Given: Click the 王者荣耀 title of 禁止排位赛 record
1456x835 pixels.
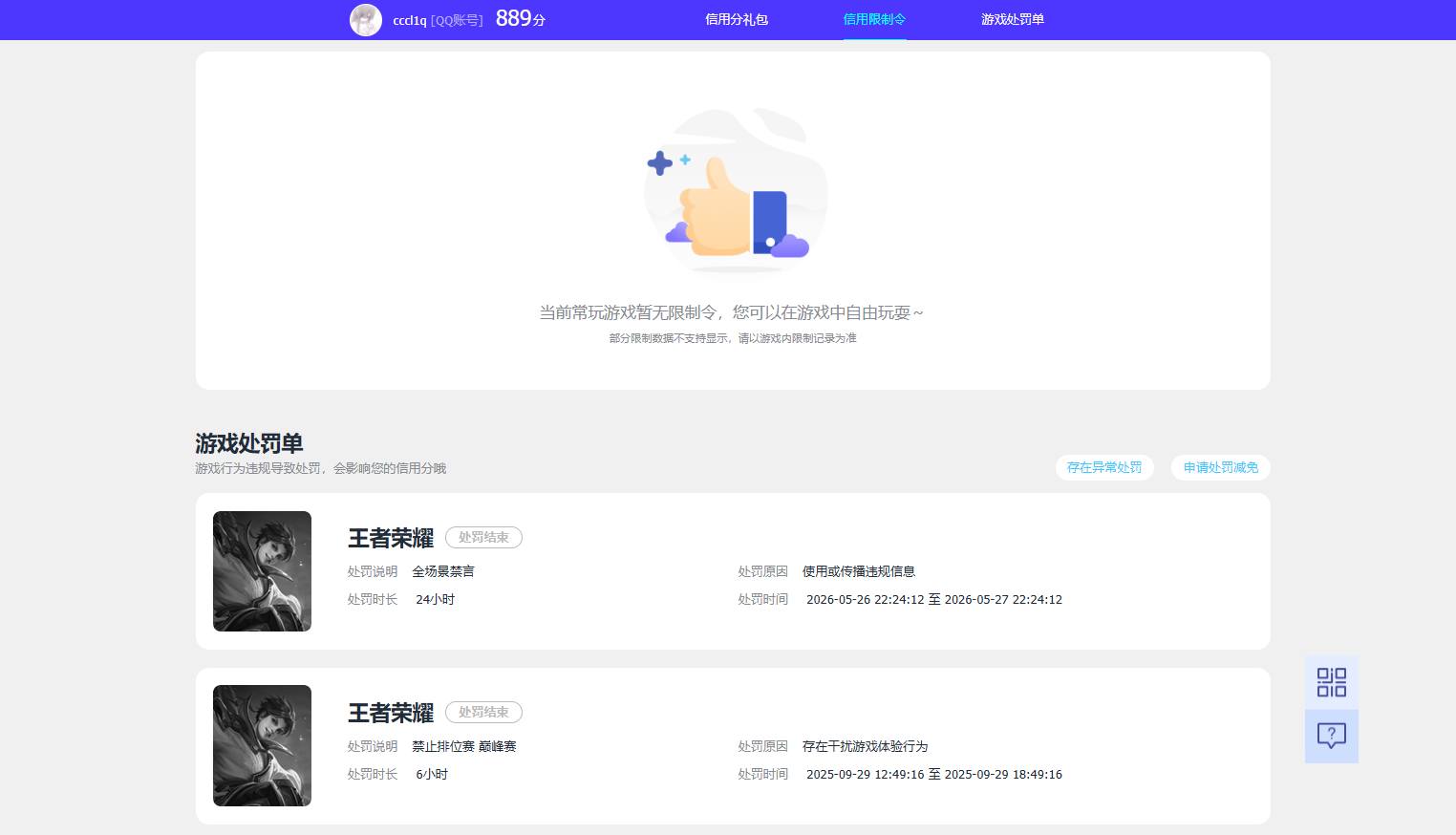Looking at the screenshot, I should point(391,713).
